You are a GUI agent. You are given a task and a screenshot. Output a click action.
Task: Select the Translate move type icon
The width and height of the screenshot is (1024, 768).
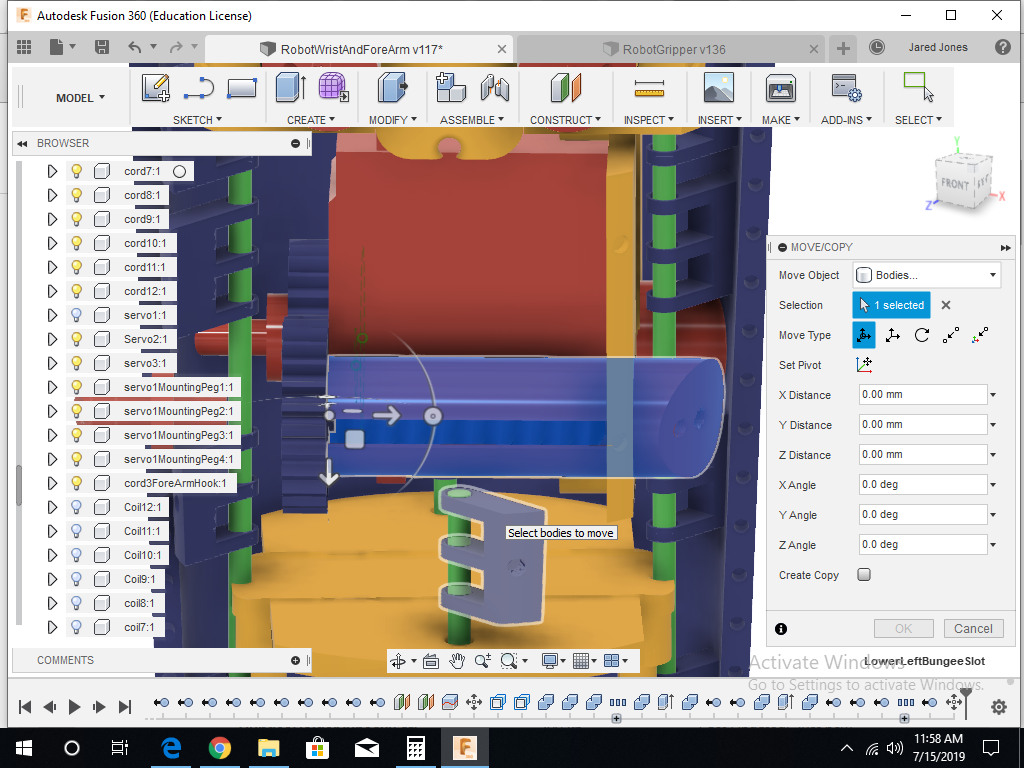pos(893,335)
